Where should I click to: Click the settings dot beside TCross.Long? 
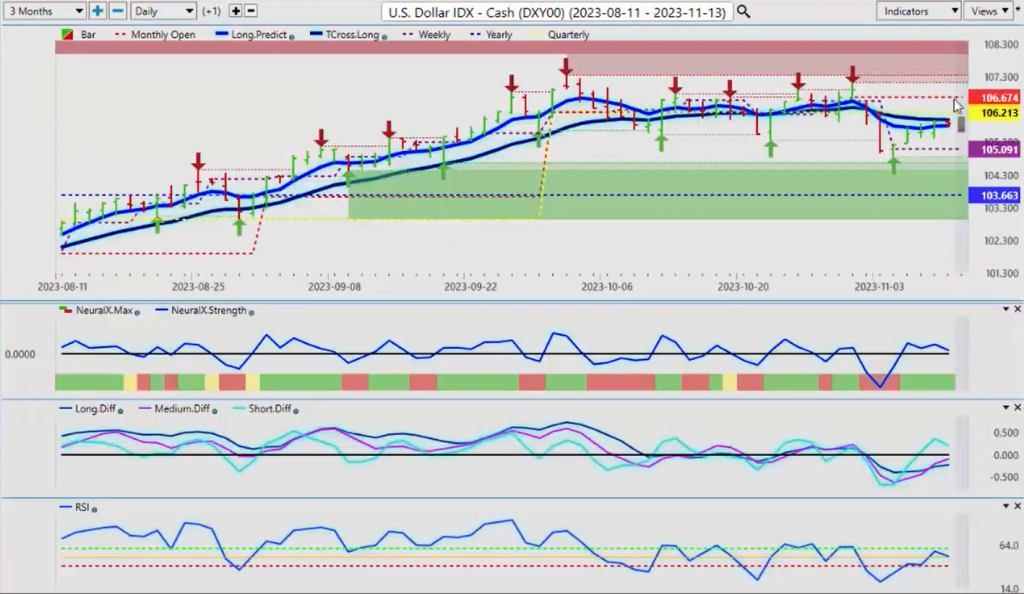tap(384, 37)
